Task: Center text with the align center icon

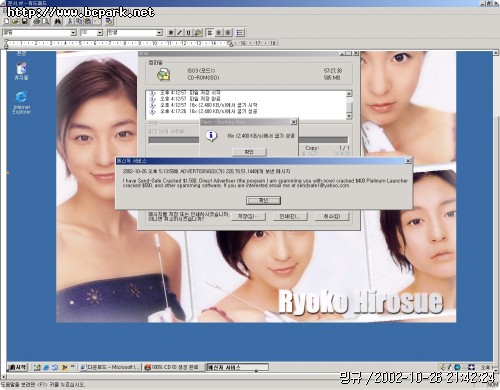Action: (219, 32)
